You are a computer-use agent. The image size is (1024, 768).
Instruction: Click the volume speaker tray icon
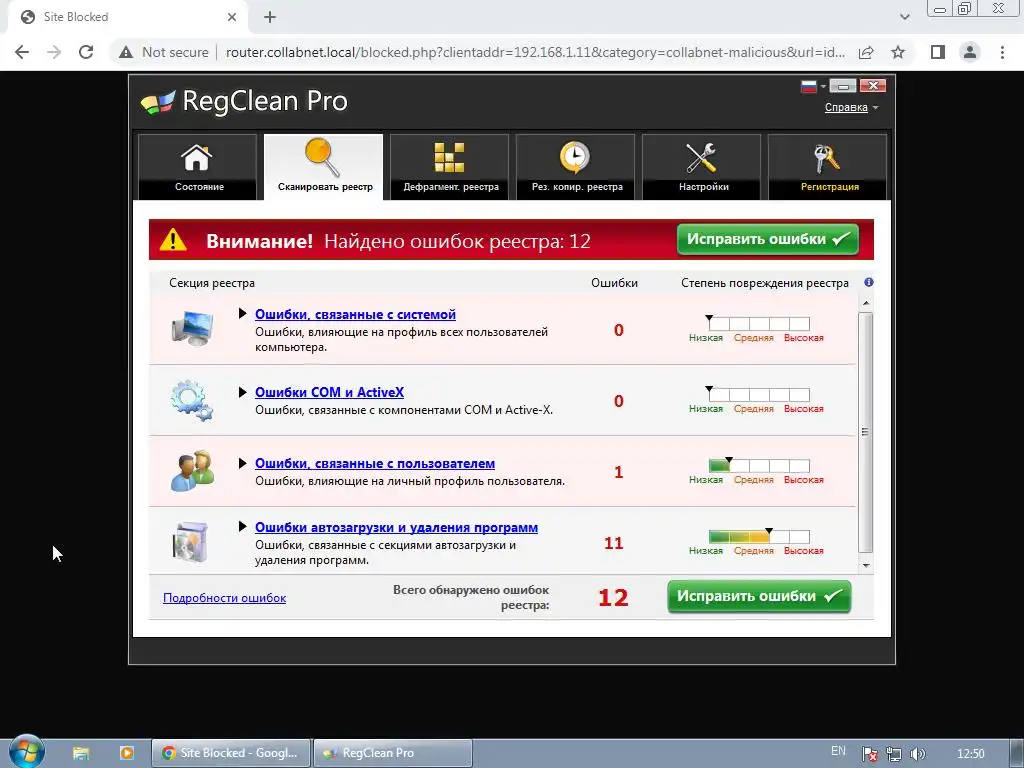(917, 754)
